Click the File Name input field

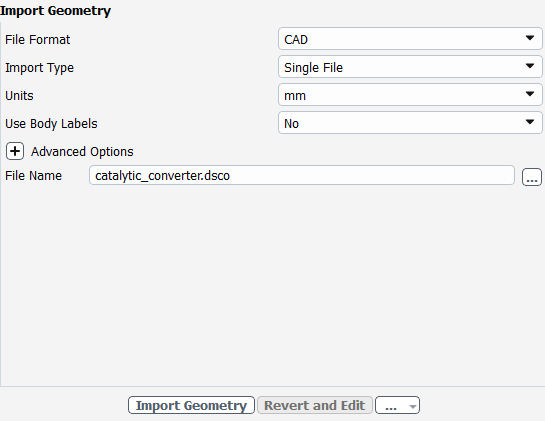302,175
